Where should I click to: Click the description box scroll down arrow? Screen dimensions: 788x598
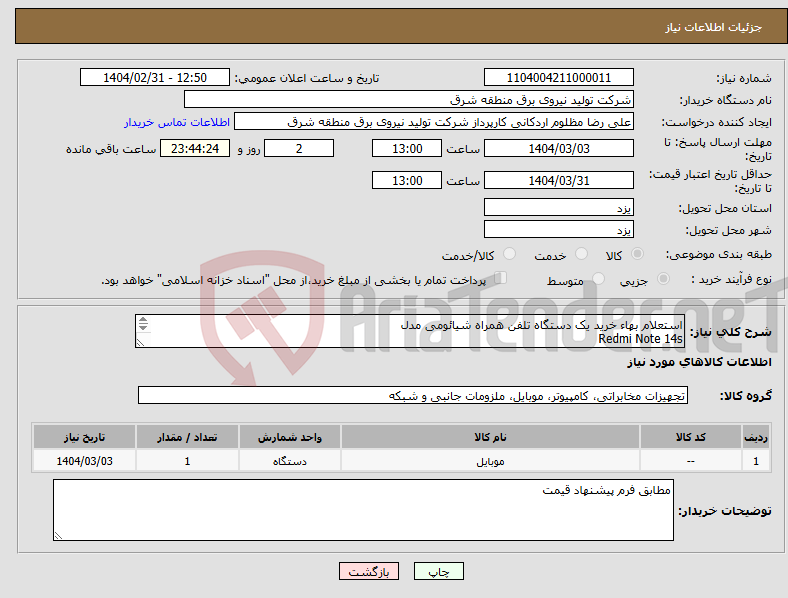tap(143, 328)
